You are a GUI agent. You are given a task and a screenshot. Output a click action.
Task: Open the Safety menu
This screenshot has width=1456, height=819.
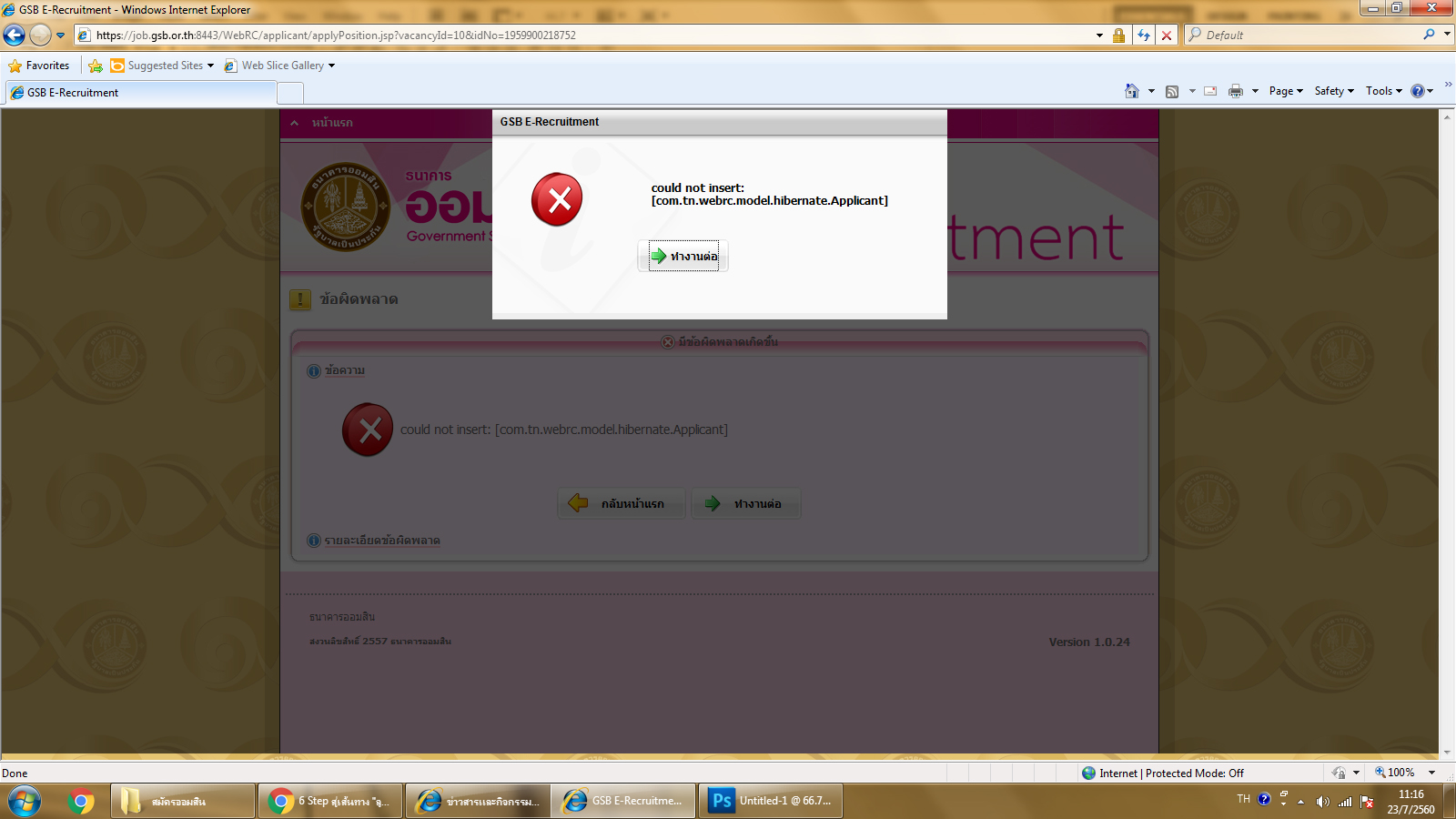[1334, 91]
